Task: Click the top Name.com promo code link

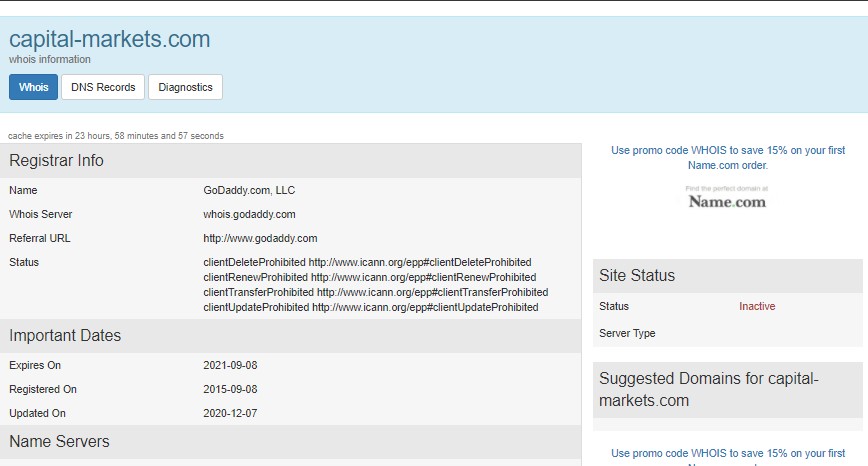Action: pyautogui.click(x=728, y=158)
